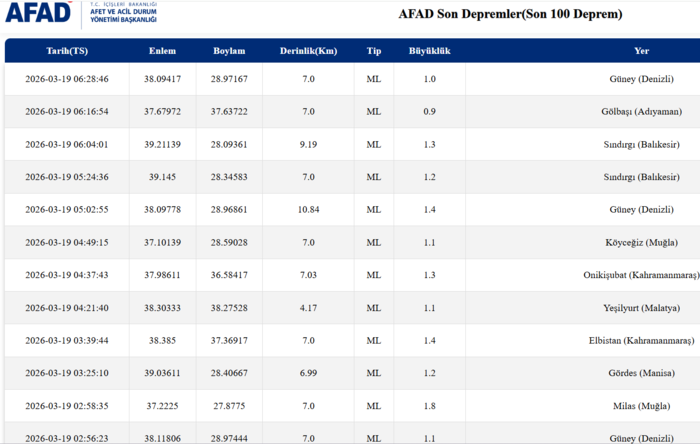Viewport: 700px width, 444px height.
Task: Select date cell 2026-03-19 06:16:54
Action: (x=67, y=112)
